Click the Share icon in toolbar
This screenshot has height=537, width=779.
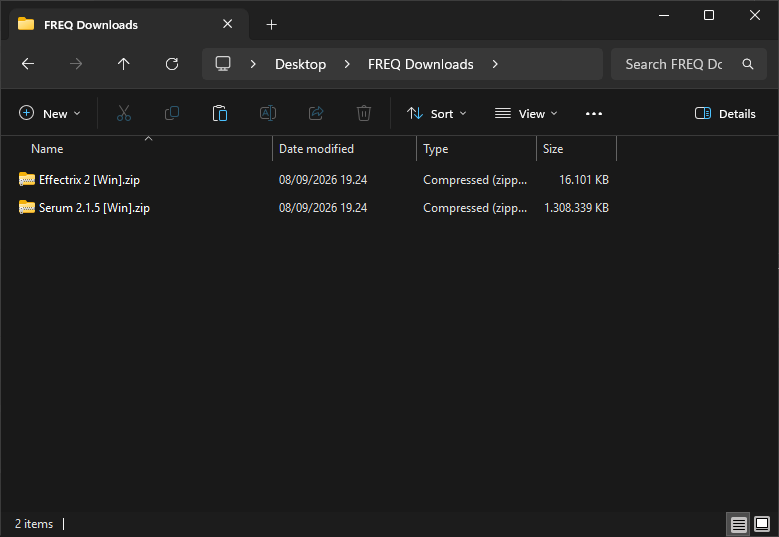[316, 113]
